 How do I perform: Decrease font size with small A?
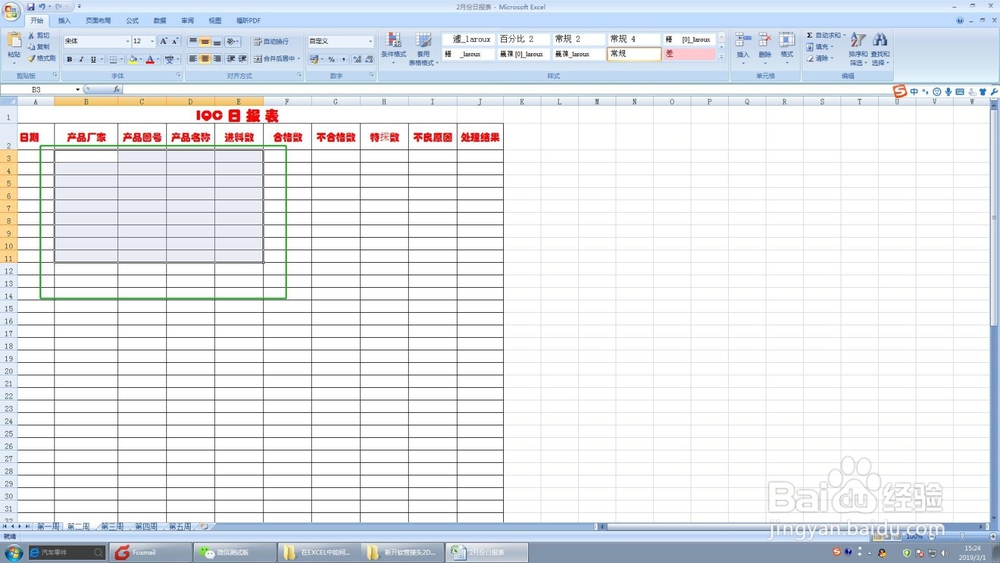point(175,41)
